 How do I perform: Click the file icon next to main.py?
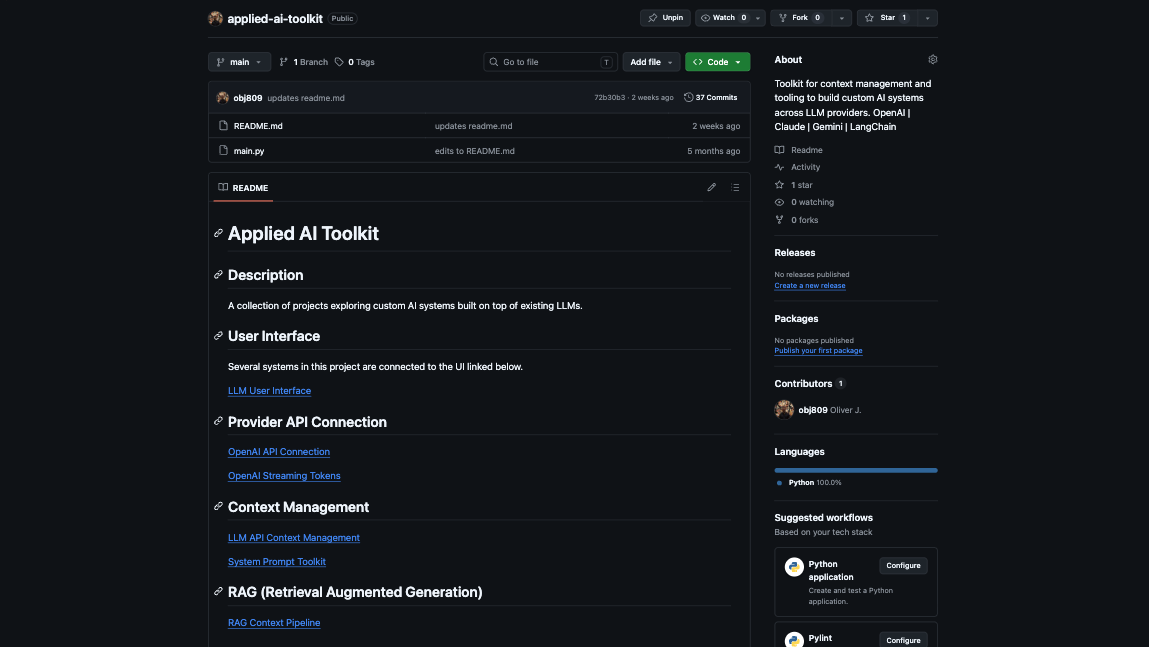click(x=223, y=150)
